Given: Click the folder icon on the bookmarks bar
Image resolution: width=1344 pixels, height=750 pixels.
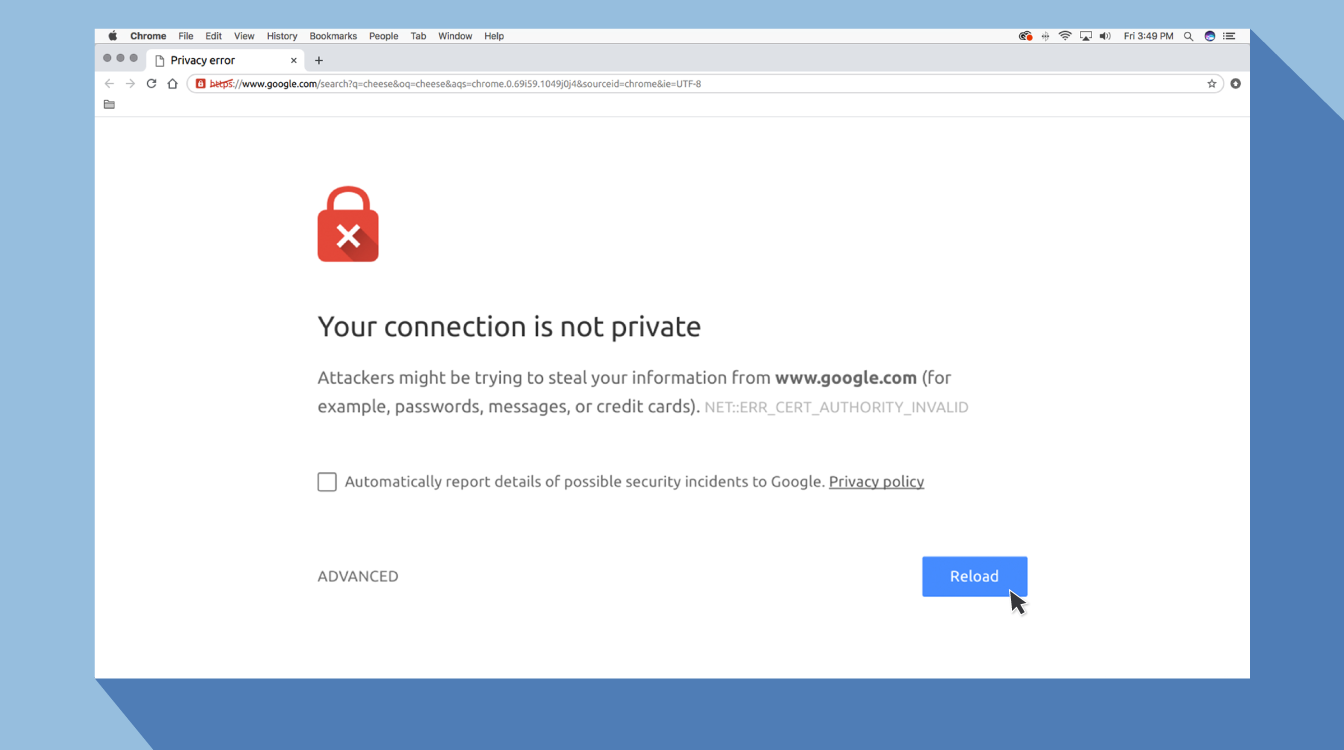Looking at the screenshot, I should click(x=109, y=104).
